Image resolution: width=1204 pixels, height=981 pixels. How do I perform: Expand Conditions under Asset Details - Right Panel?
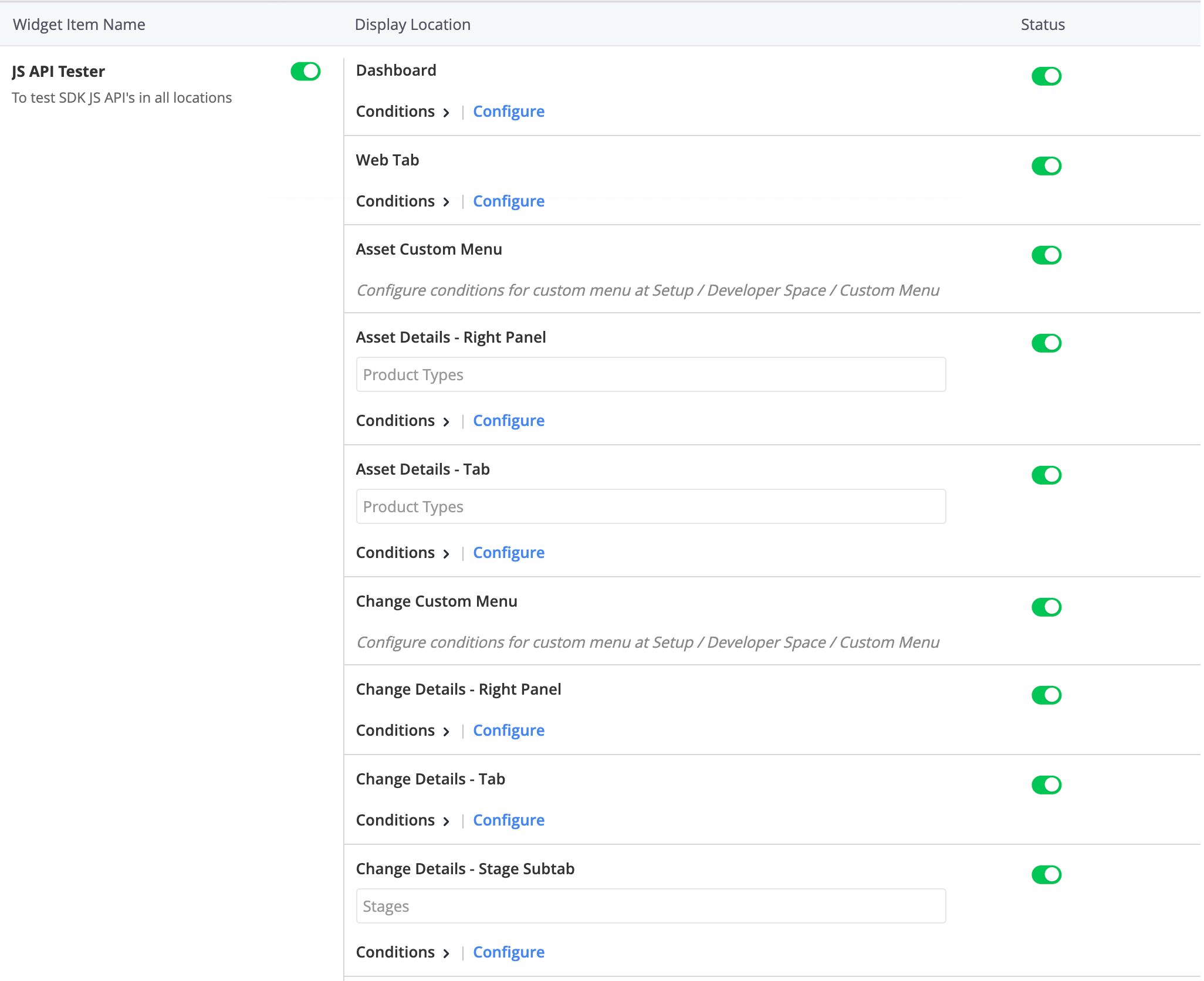tap(403, 420)
